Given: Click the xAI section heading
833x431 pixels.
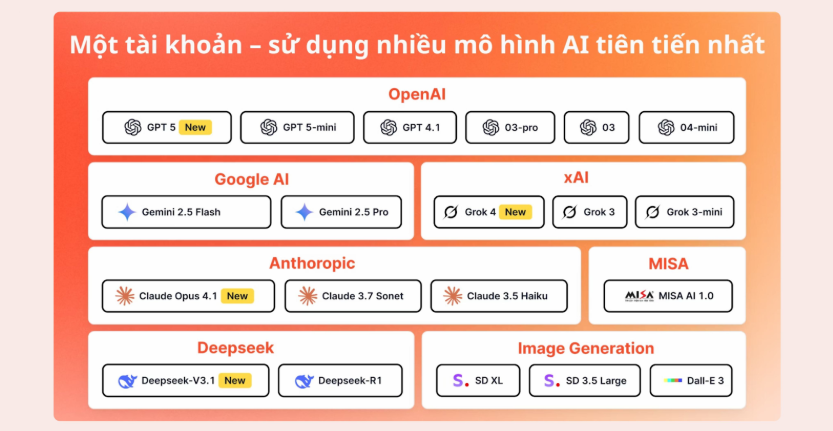Looking at the screenshot, I should 576,178.
